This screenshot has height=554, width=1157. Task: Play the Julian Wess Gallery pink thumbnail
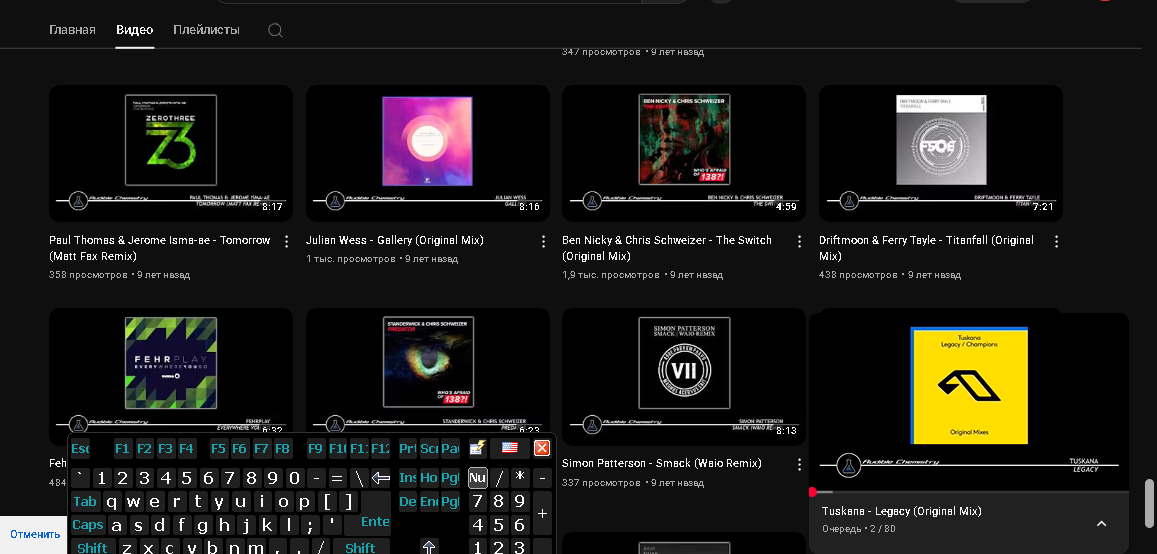click(x=427, y=153)
